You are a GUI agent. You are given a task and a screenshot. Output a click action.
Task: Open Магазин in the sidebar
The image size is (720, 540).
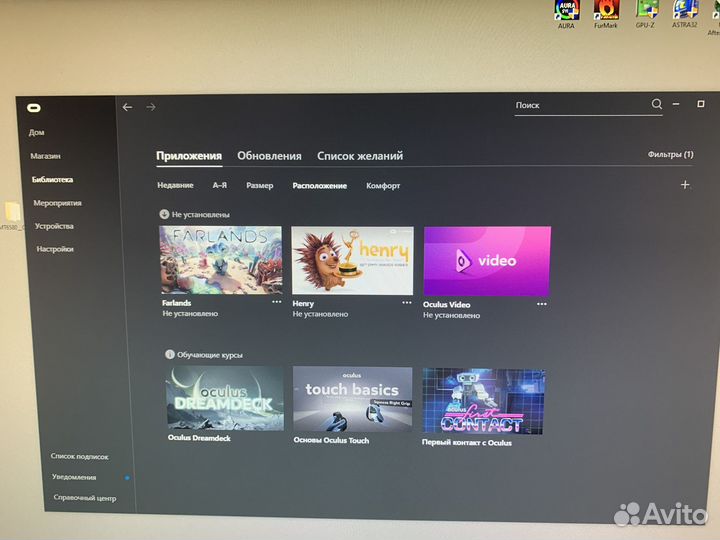(45, 156)
